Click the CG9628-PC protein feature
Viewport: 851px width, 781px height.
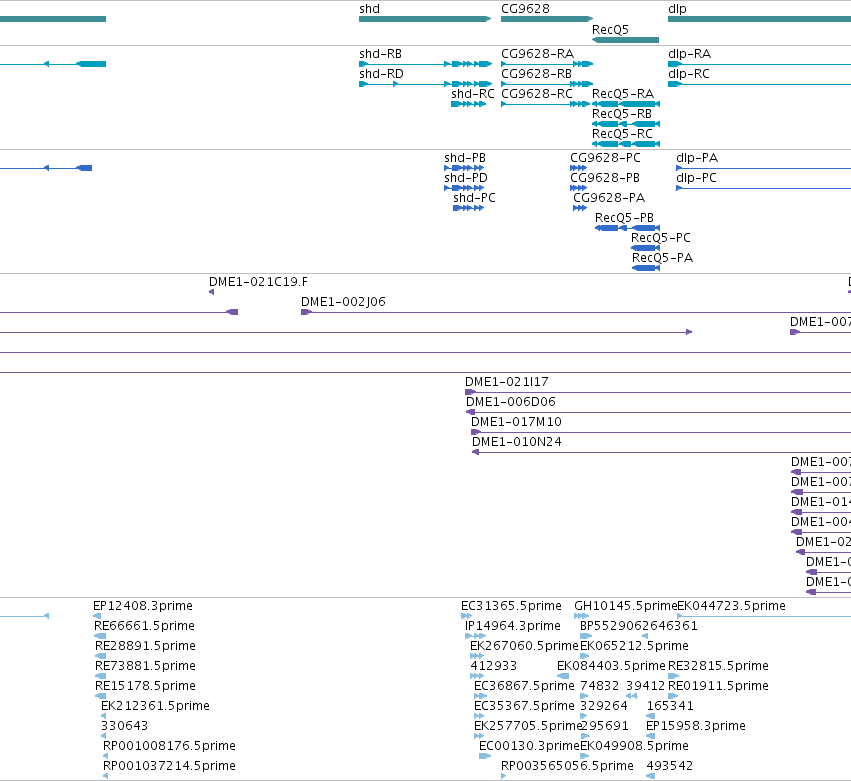pos(579,168)
